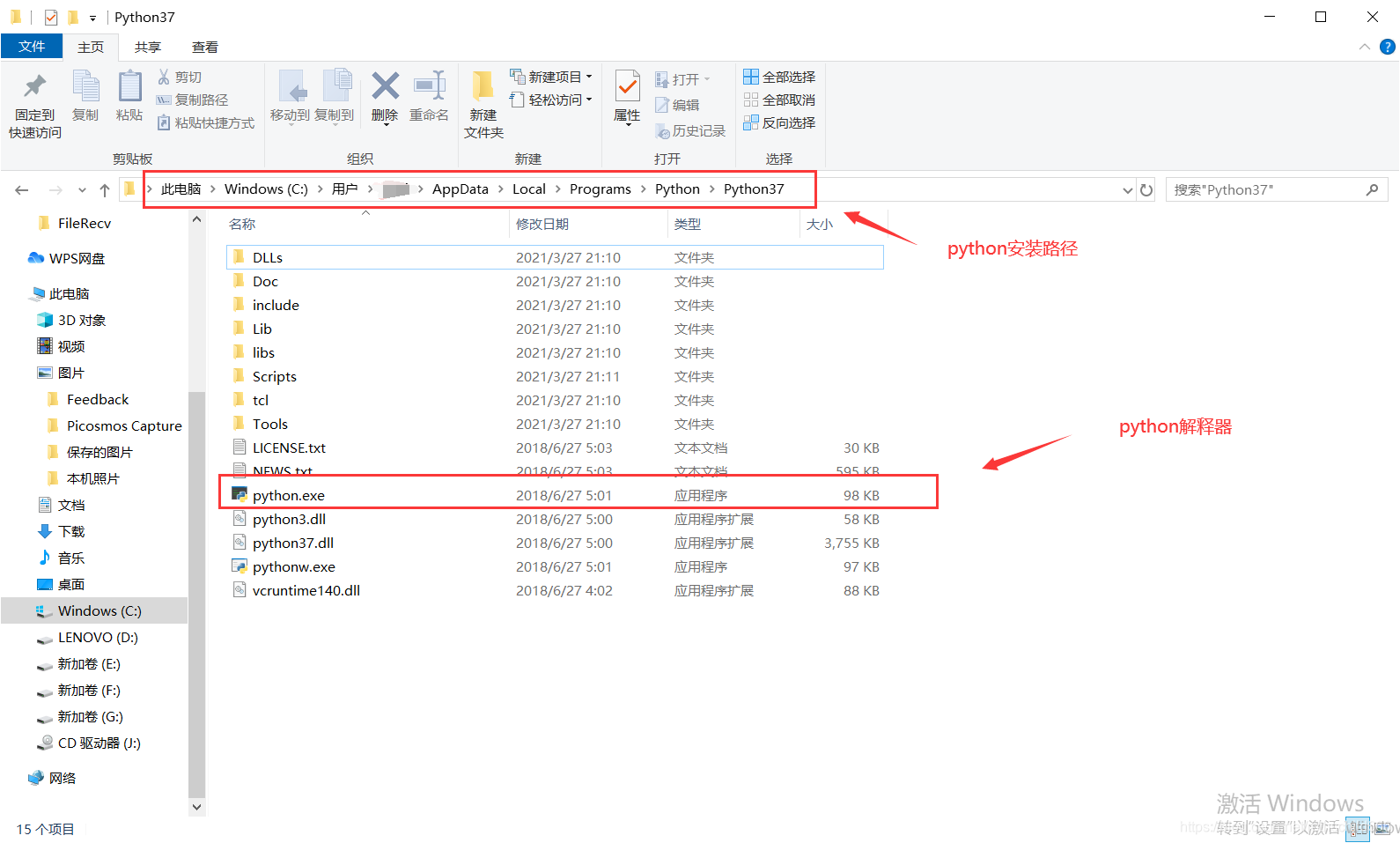Select This PC (此电脑) in navigation pane

tap(60, 293)
